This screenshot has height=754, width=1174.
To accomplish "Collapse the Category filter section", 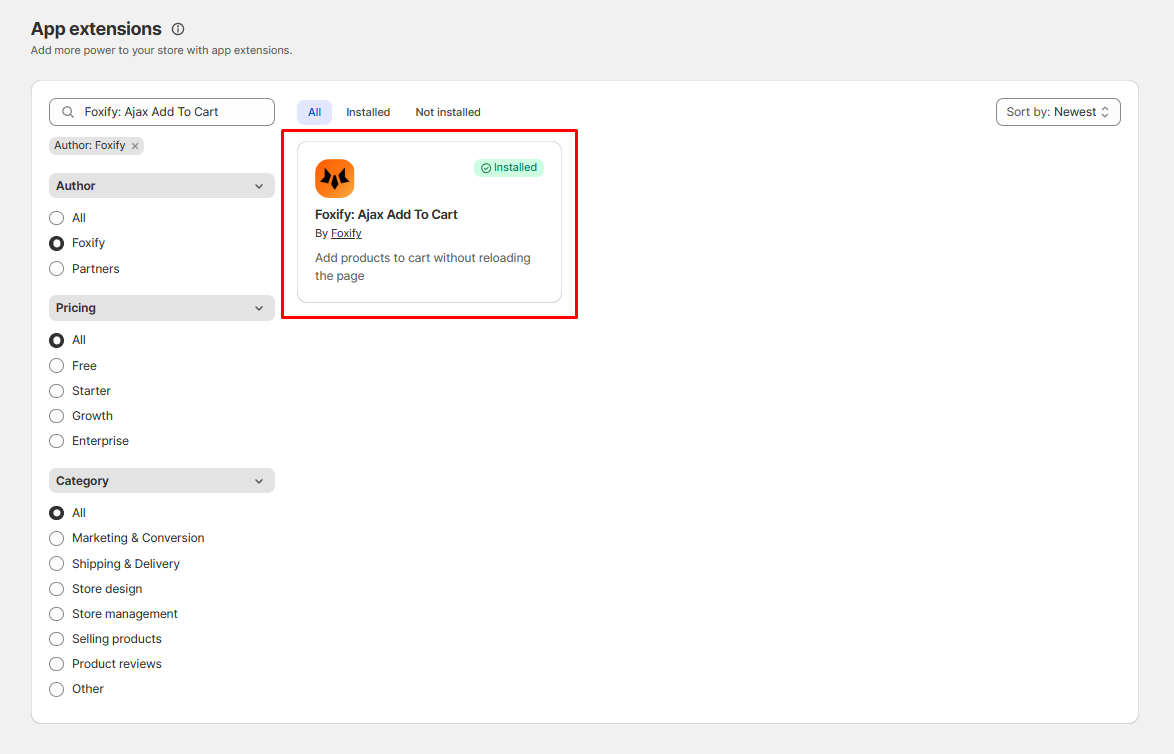I will [x=162, y=481].
